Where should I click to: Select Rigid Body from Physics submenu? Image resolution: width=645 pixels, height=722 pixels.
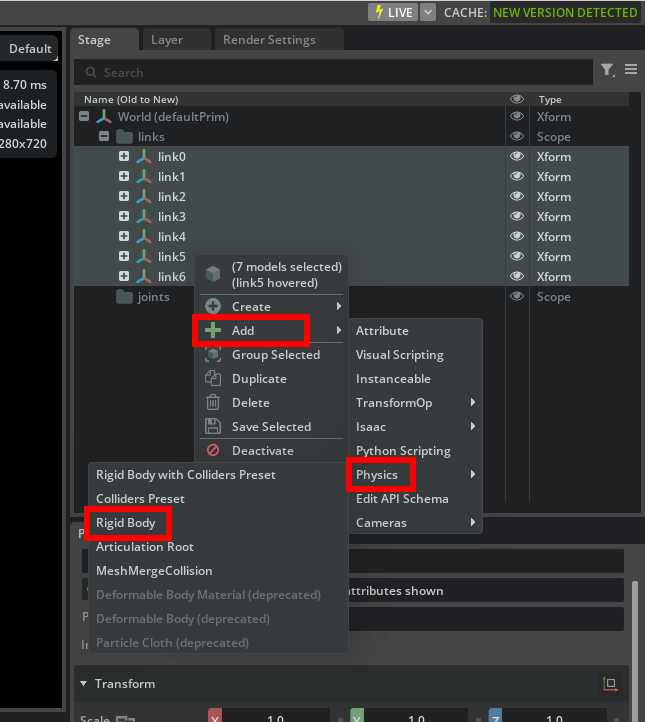click(x=124, y=523)
